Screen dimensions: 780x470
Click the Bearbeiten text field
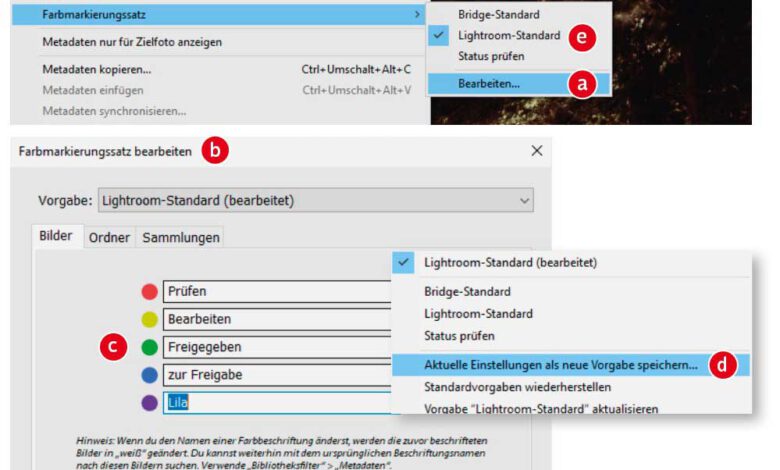tap(277, 319)
